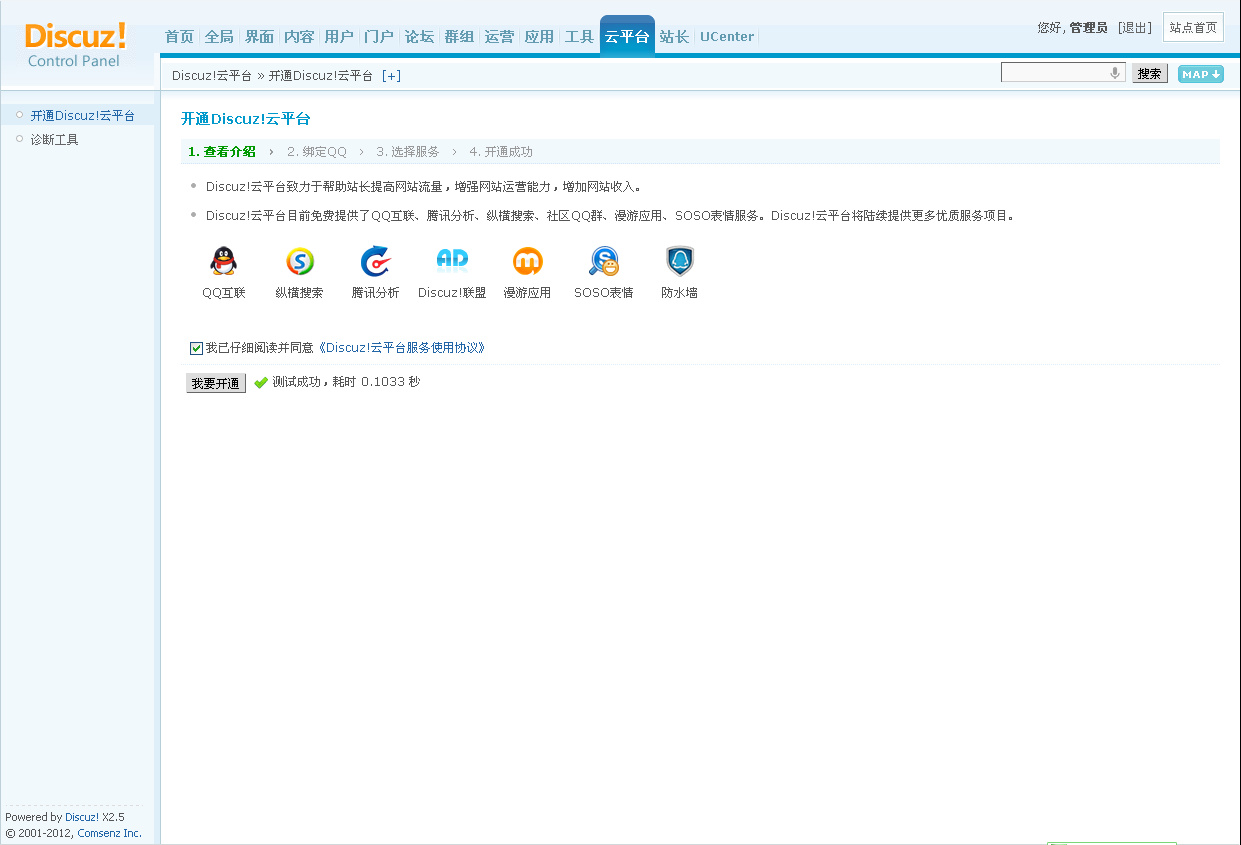Open the 工具 menu tab
The height and width of the screenshot is (845, 1241).
pos(579,37)
